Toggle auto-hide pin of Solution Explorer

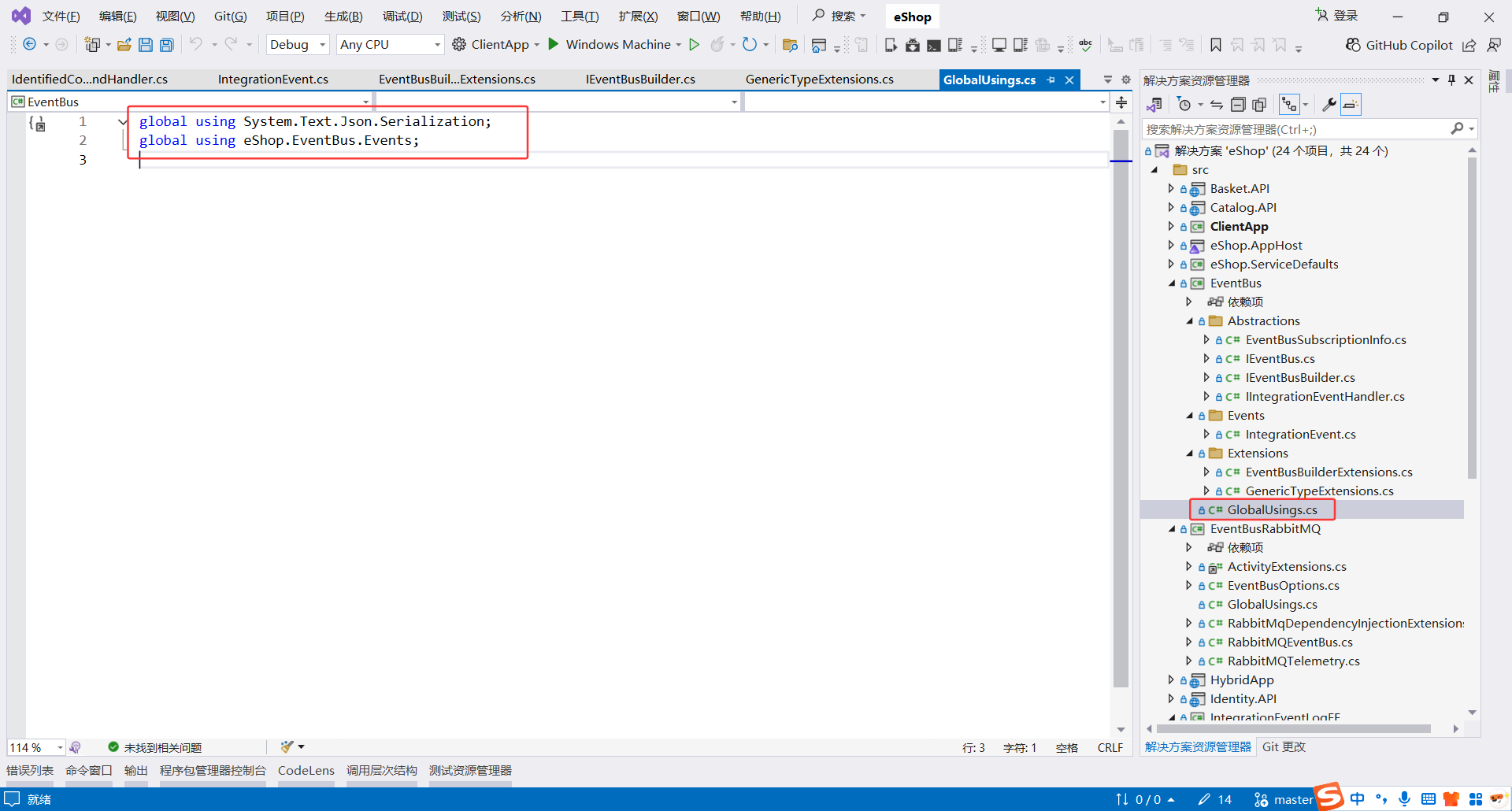1451,80
